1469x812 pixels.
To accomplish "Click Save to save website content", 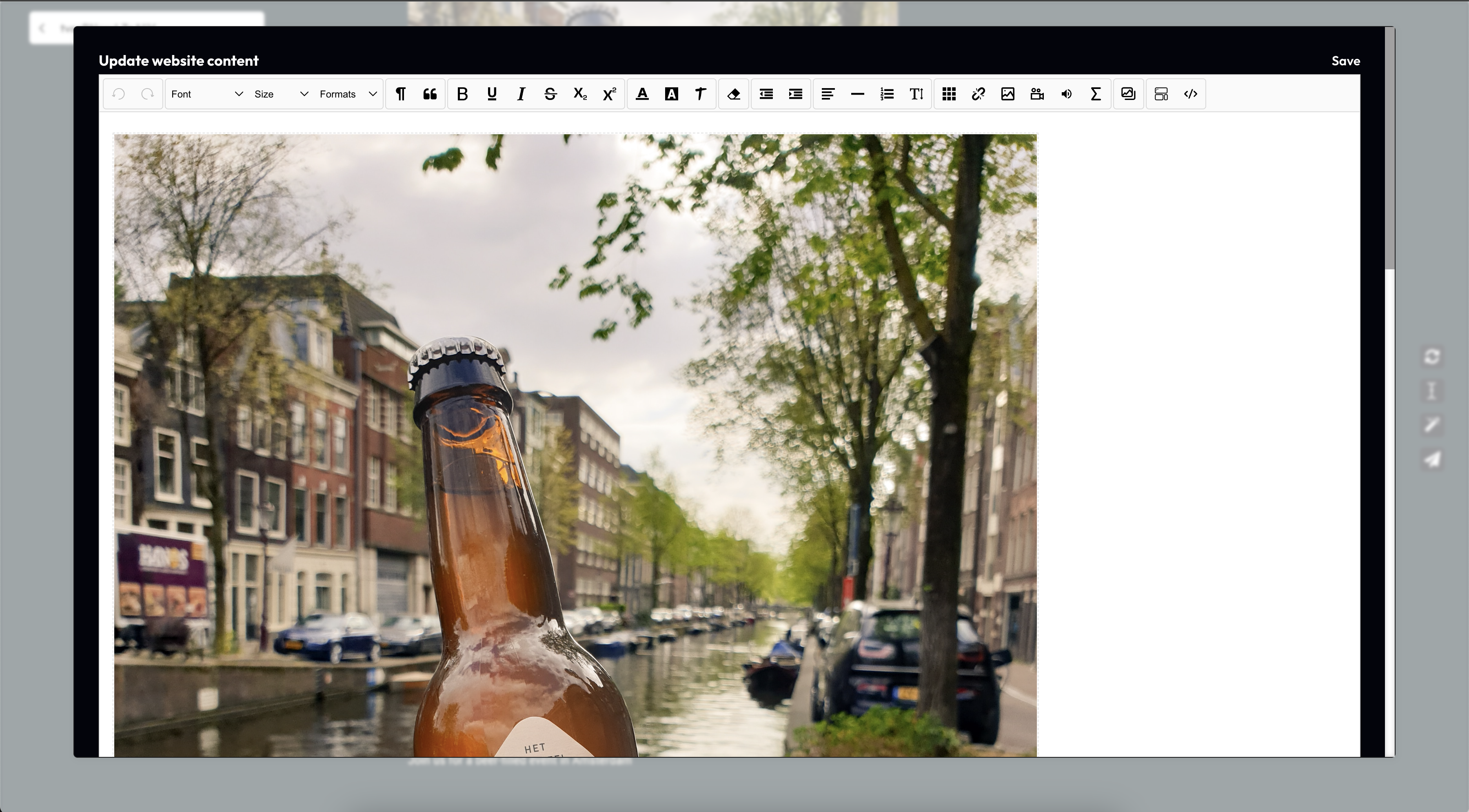I will click(x=1346, y=61).
